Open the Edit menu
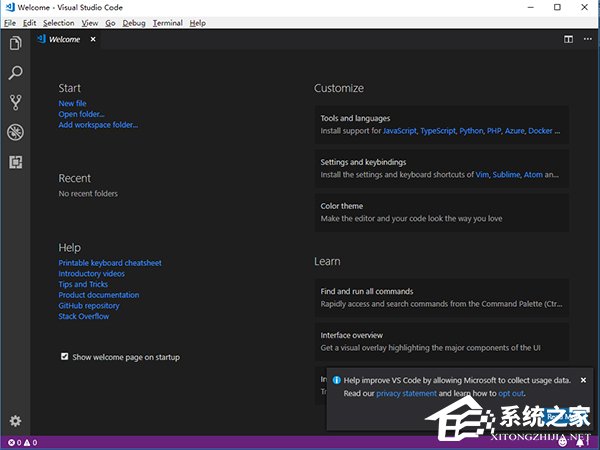Image resolution: width=600 pixels, height=450 pixels. pyautogui.click(x=29, y=23)
